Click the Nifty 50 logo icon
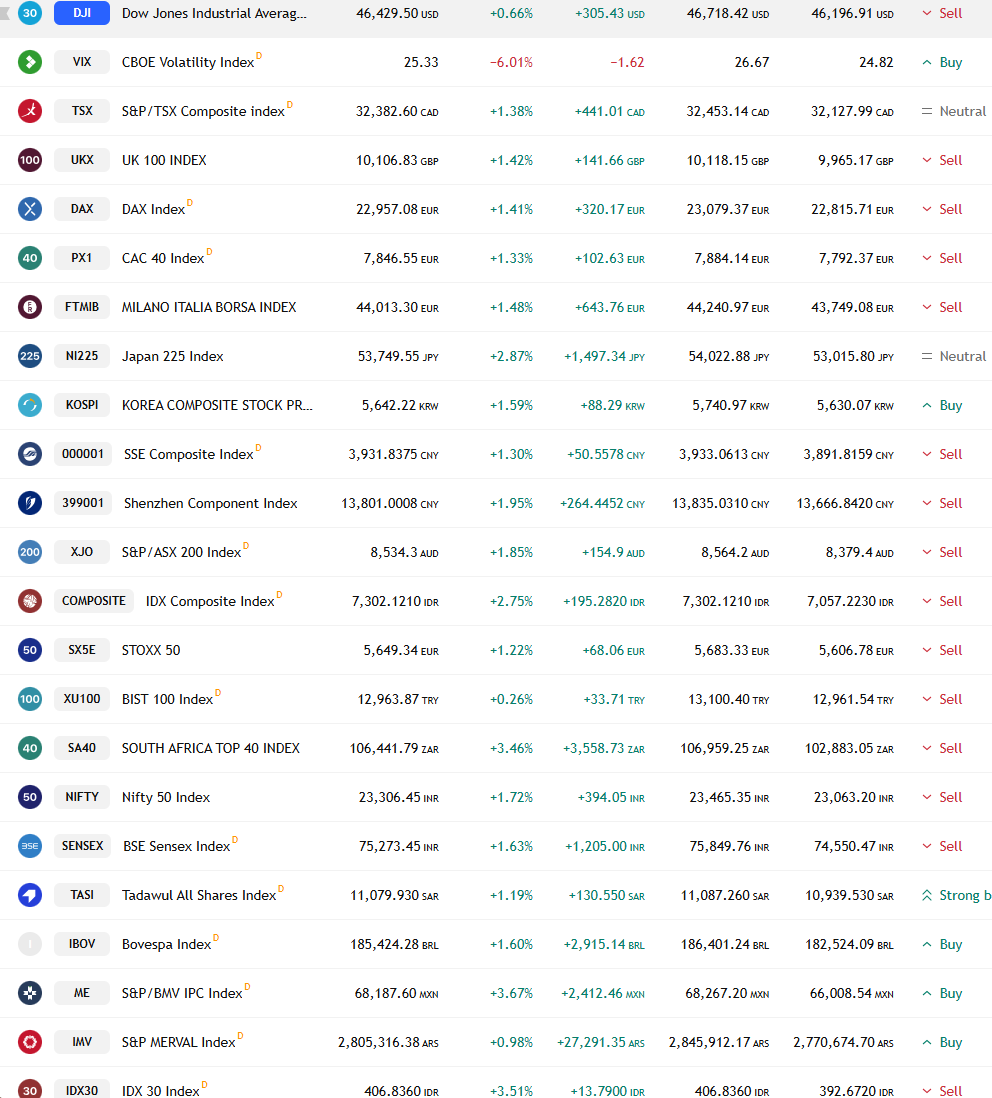 coord(29,797)
